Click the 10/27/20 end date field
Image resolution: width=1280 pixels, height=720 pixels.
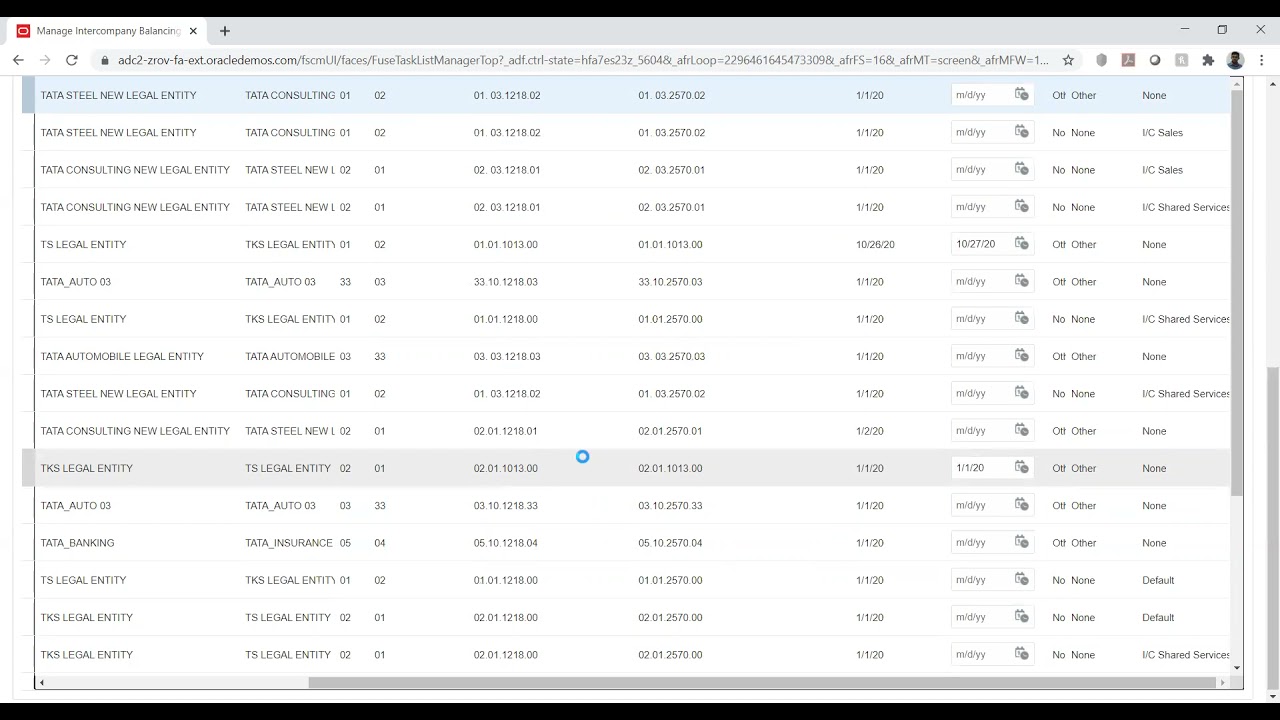point(981,244)
